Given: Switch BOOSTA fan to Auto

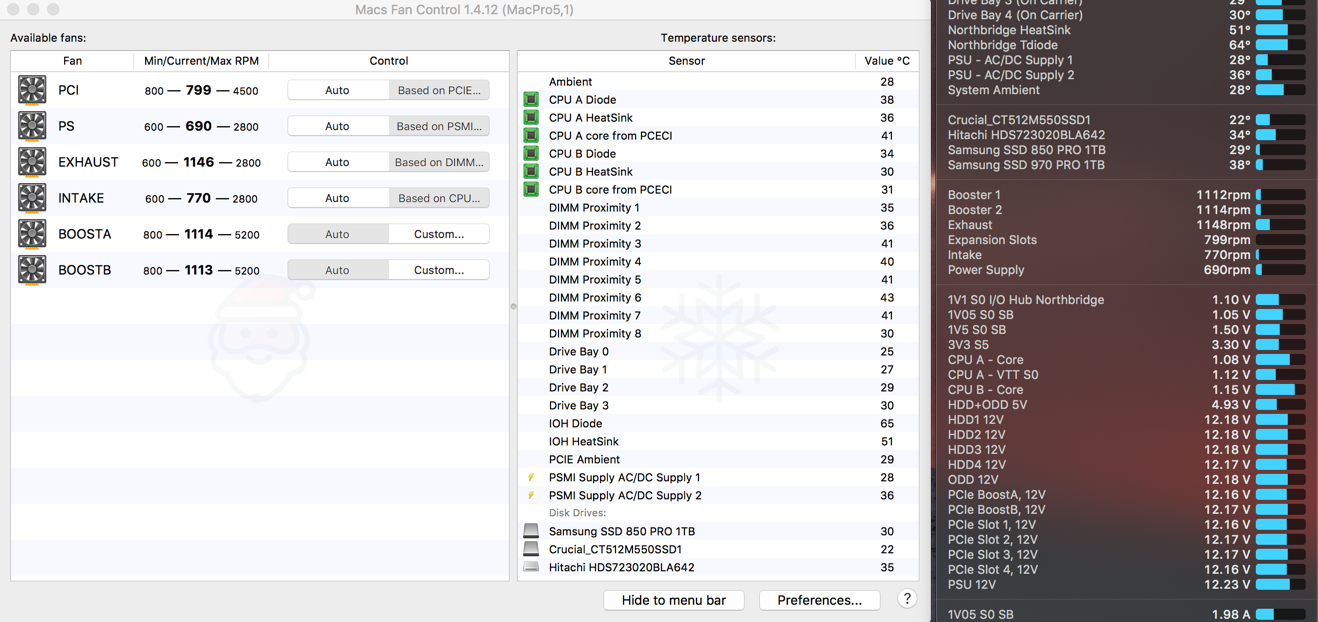Looking at the screenshot, I should click(x=338, y=234).
